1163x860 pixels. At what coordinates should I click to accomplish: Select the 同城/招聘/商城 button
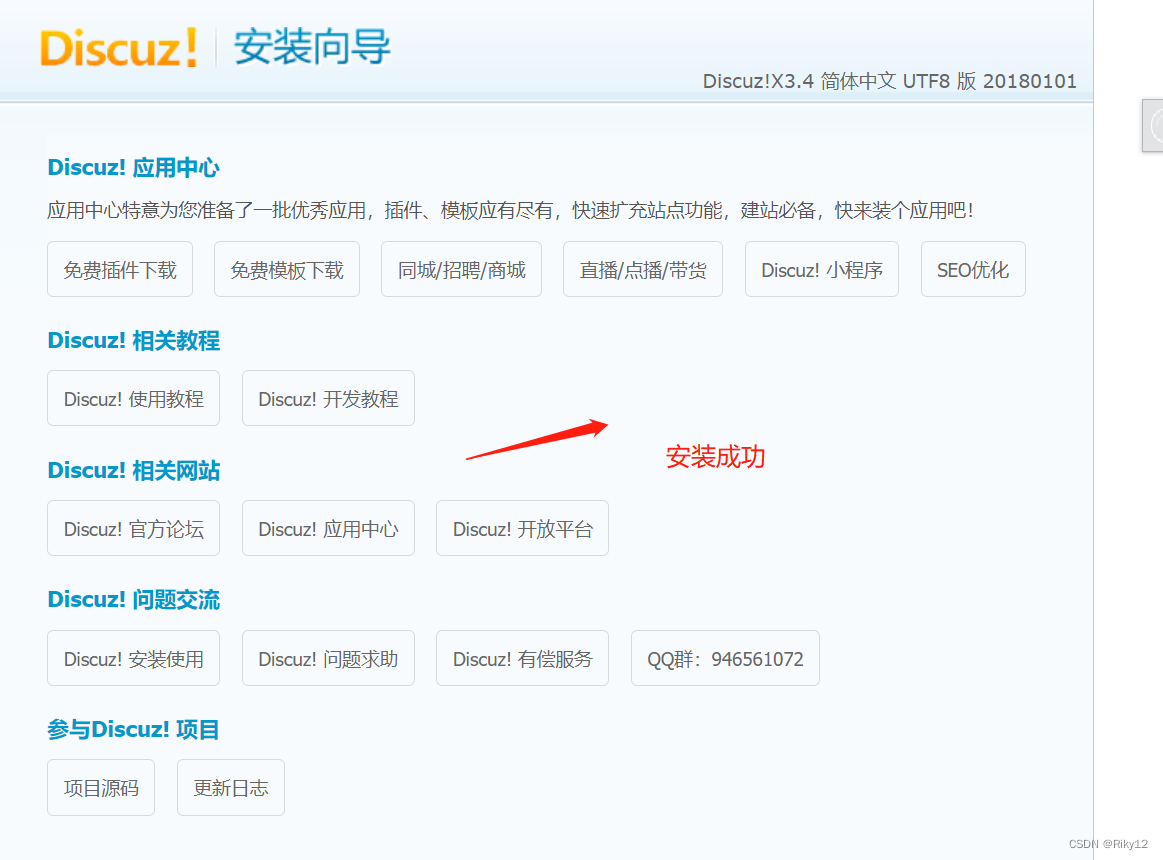pos(461,269)
